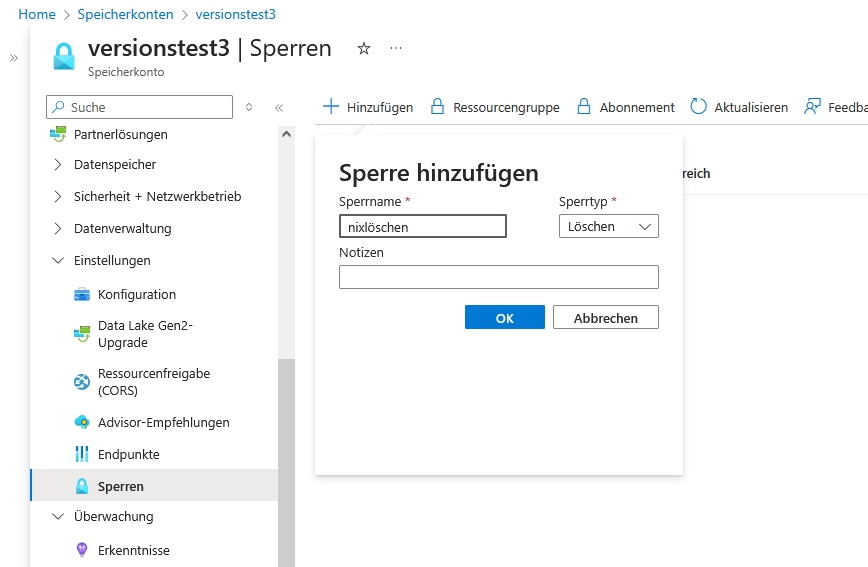Open Endpunkte via its bar icon

pyautogui.click(x=82, y=454)
